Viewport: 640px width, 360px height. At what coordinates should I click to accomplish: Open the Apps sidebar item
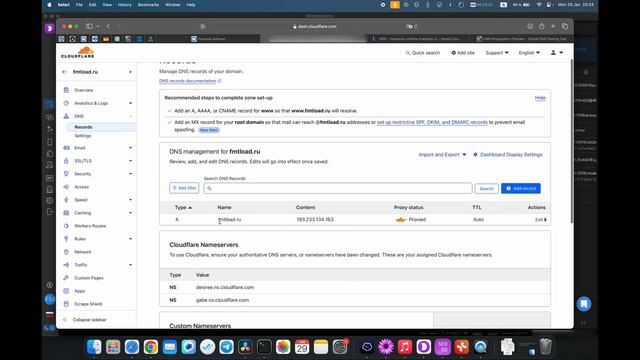79,291
